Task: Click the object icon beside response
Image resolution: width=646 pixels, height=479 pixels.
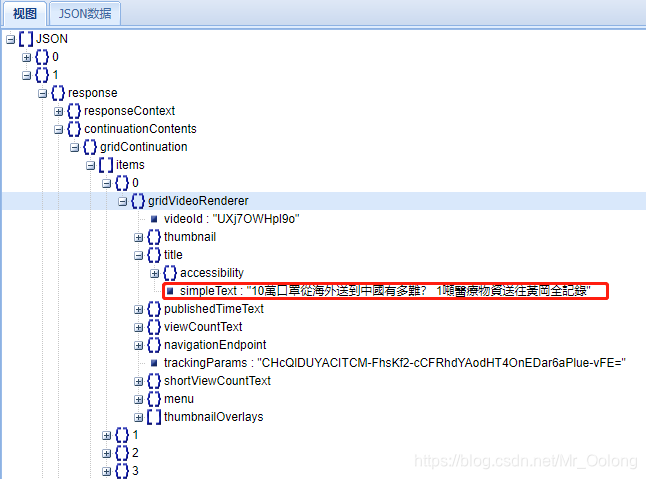Action: (58, 93)
